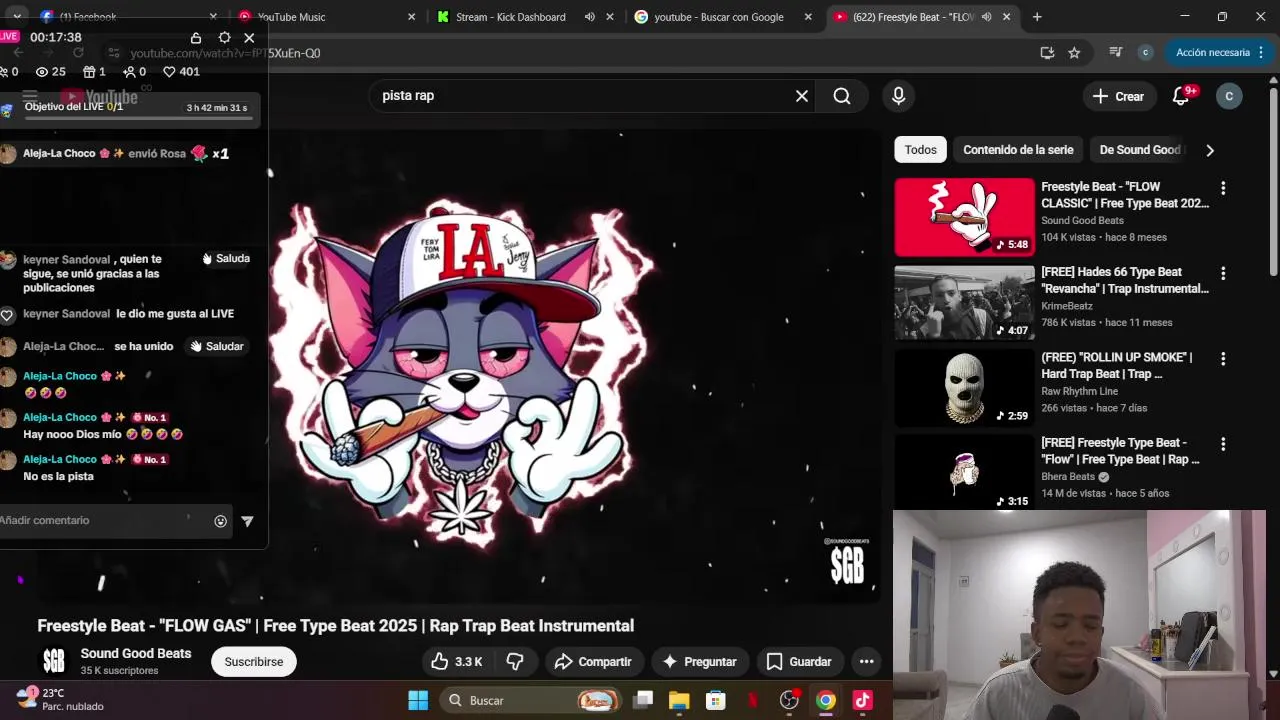Open Sound Good Beats channel avatar

coord(54,661)
